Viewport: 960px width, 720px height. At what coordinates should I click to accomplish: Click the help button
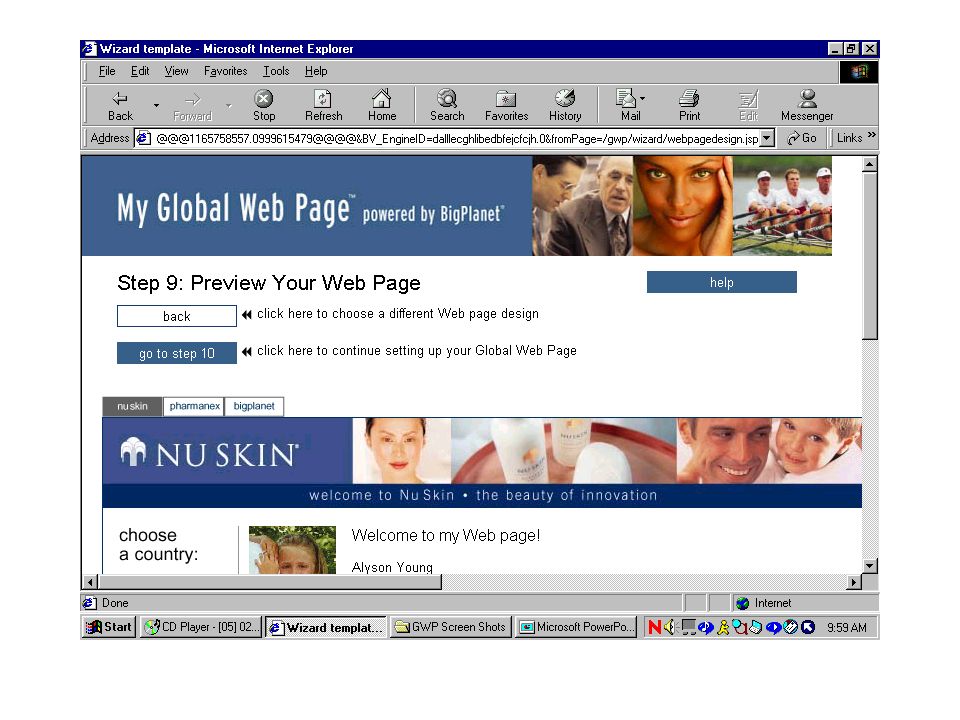point(721,282)
